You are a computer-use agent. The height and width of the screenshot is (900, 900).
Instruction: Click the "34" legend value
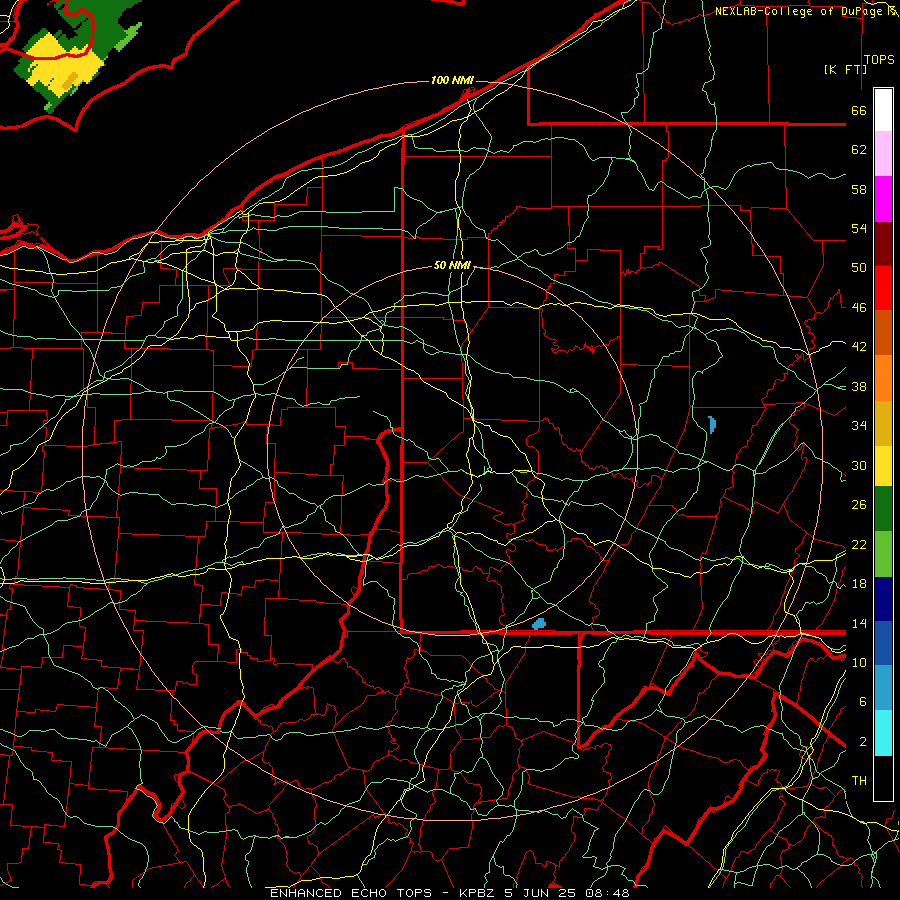[x=859, y=426]
